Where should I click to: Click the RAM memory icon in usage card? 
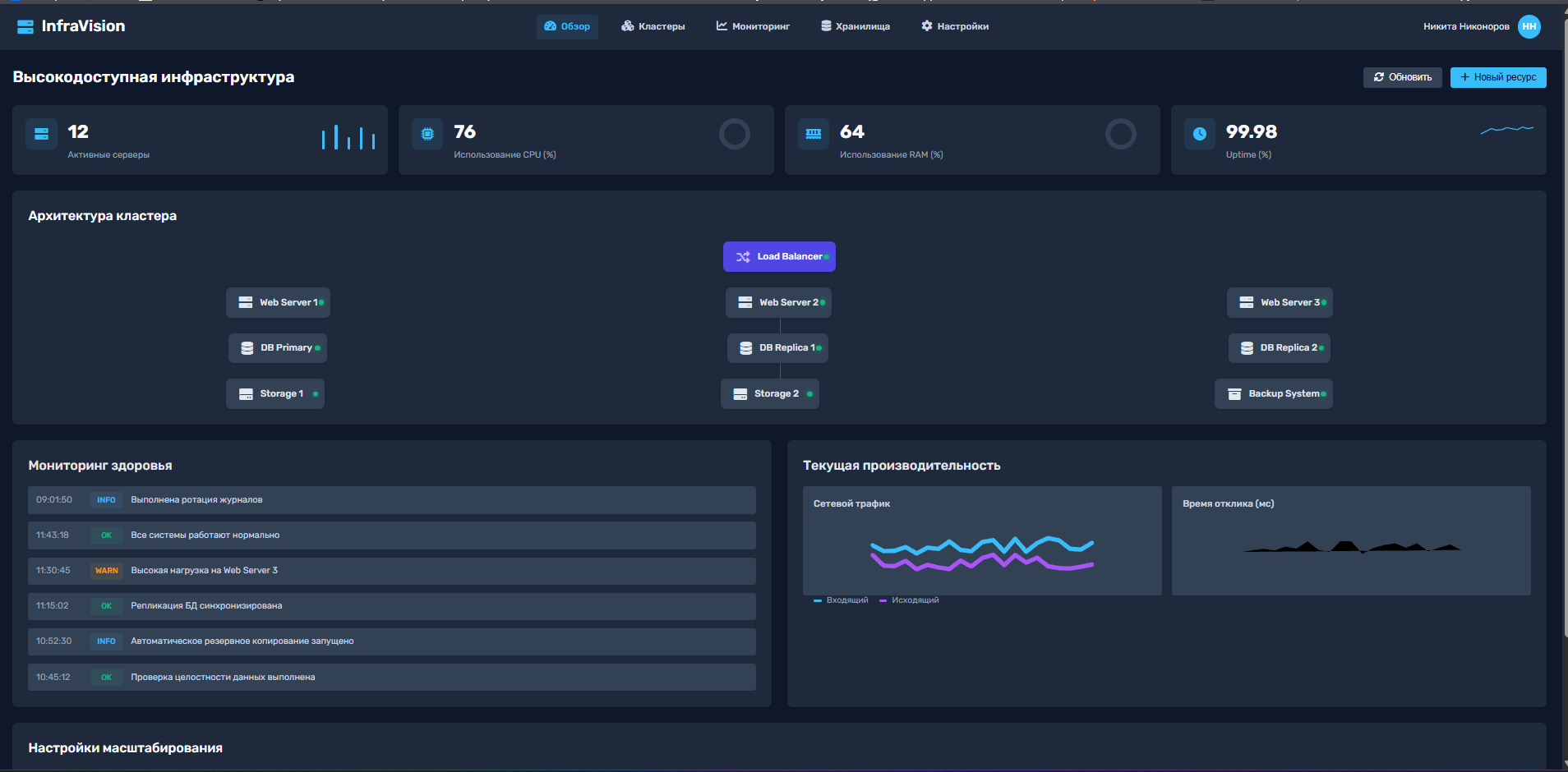tap(814, 134)
